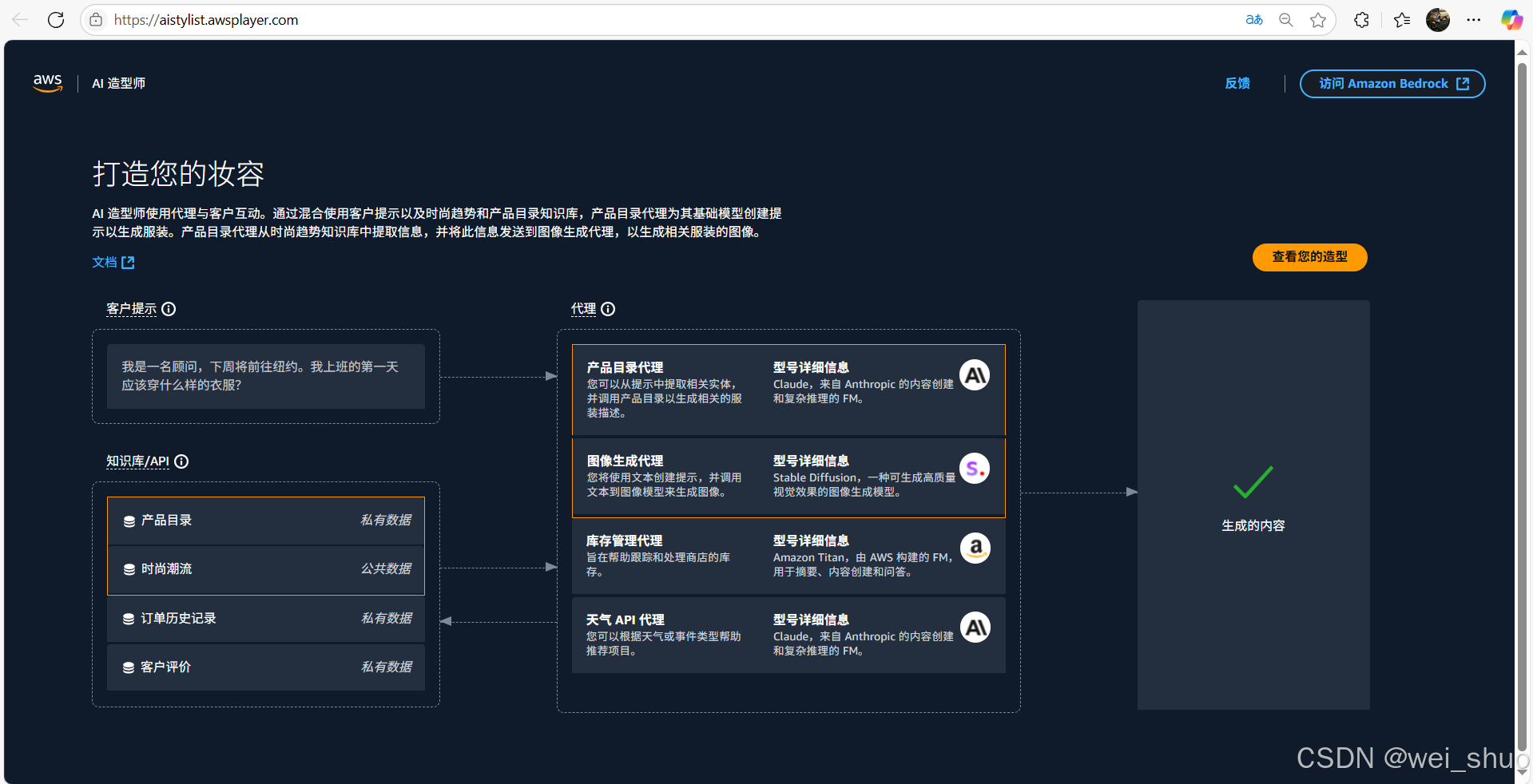Click database icon beside 订单历史记录

[x=129, y=619]
